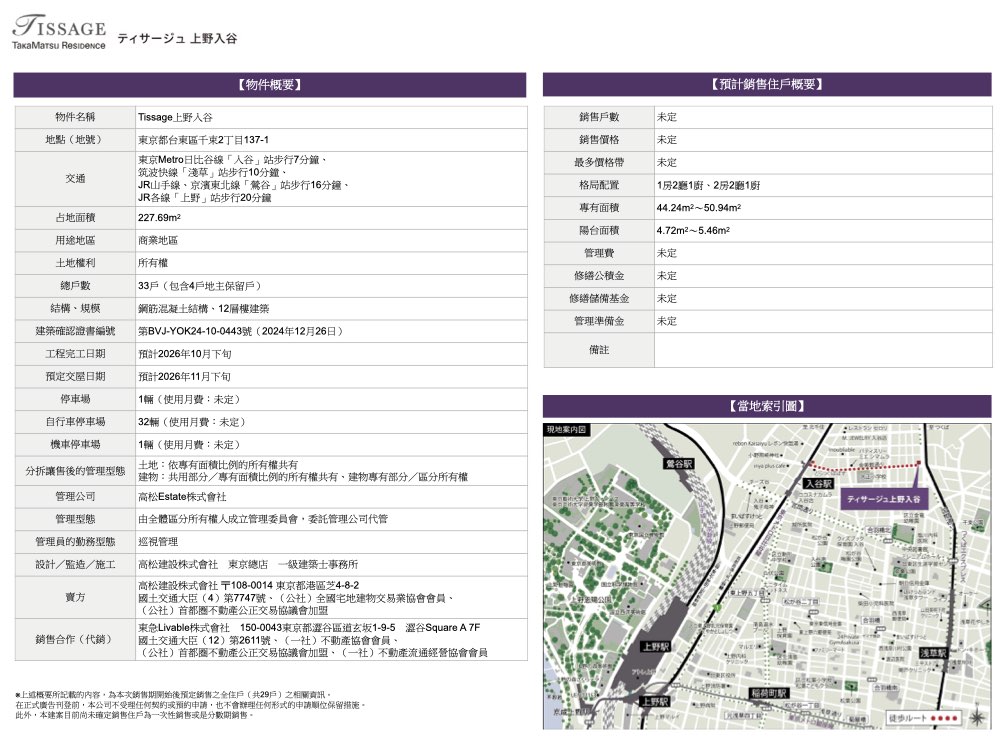Click the 機車停車場 row label
Viewport: 1008px width, 756px height.
coord(75,444)
